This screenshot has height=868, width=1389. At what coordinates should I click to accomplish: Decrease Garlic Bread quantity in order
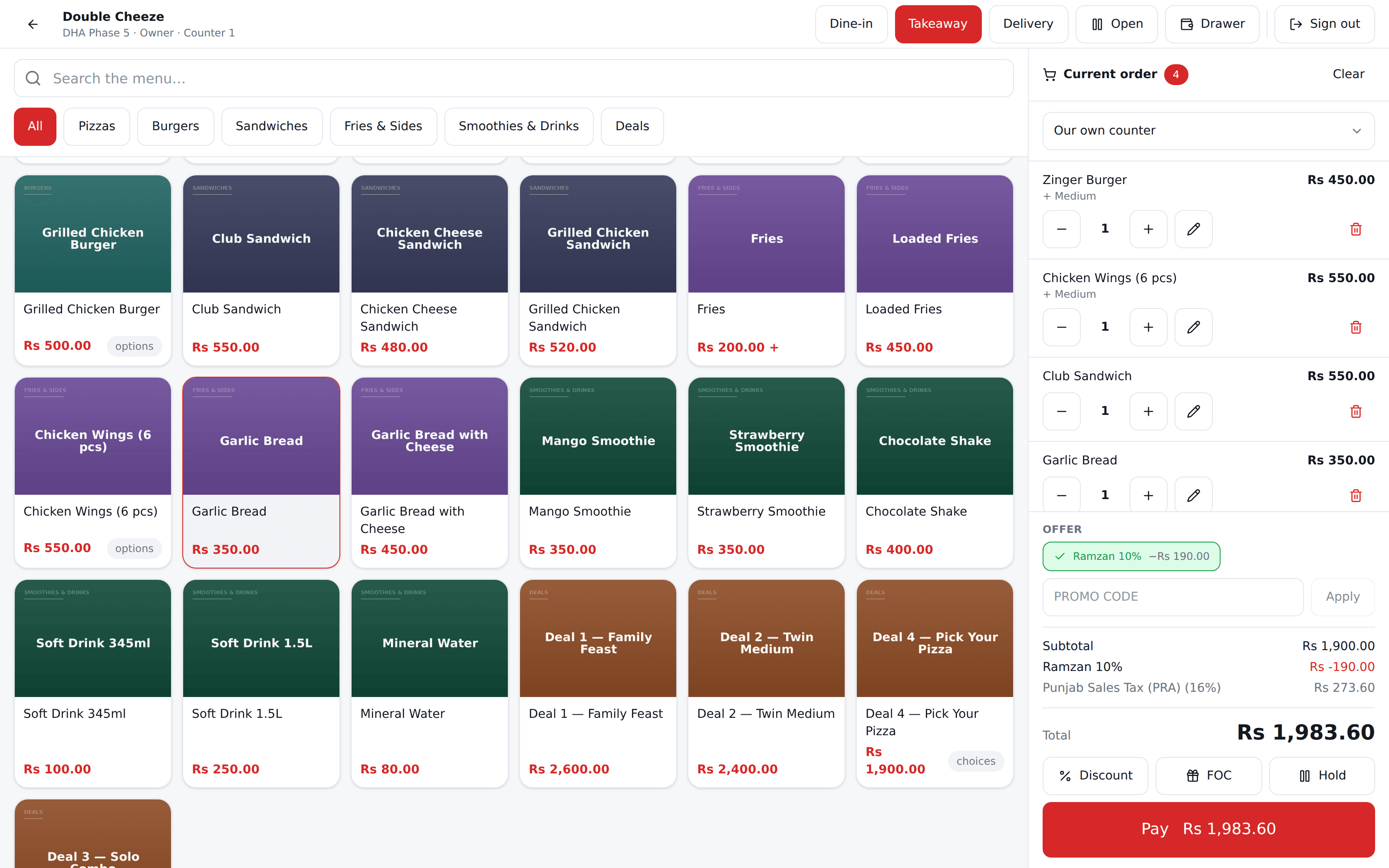click(1061, 494)
